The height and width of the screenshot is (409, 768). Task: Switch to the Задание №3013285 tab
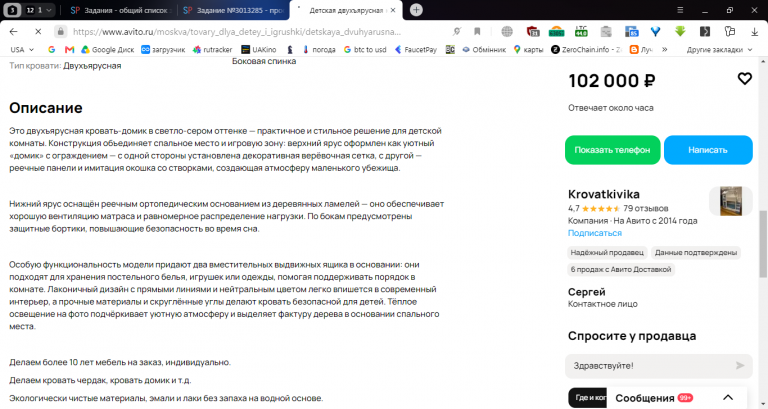234,10
